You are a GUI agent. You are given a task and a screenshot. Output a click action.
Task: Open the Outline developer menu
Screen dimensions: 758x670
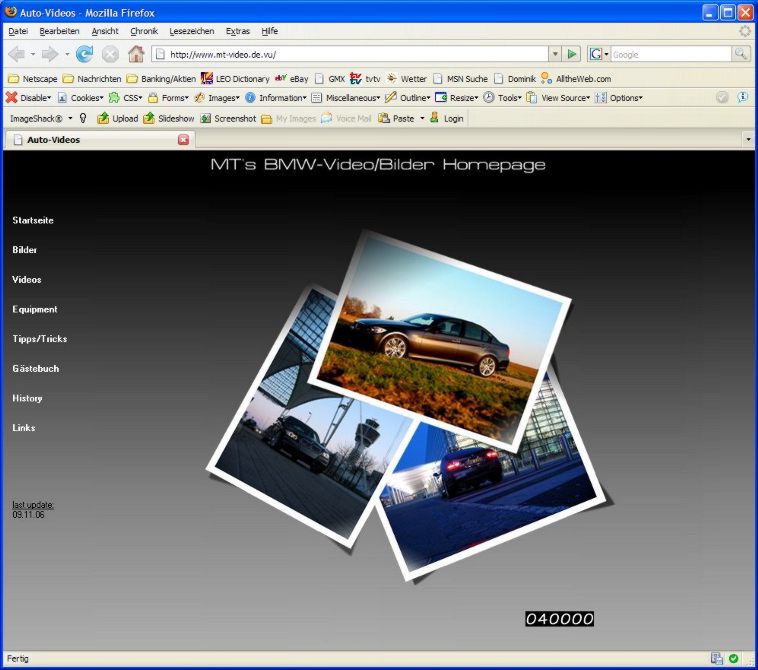(408, 98)
